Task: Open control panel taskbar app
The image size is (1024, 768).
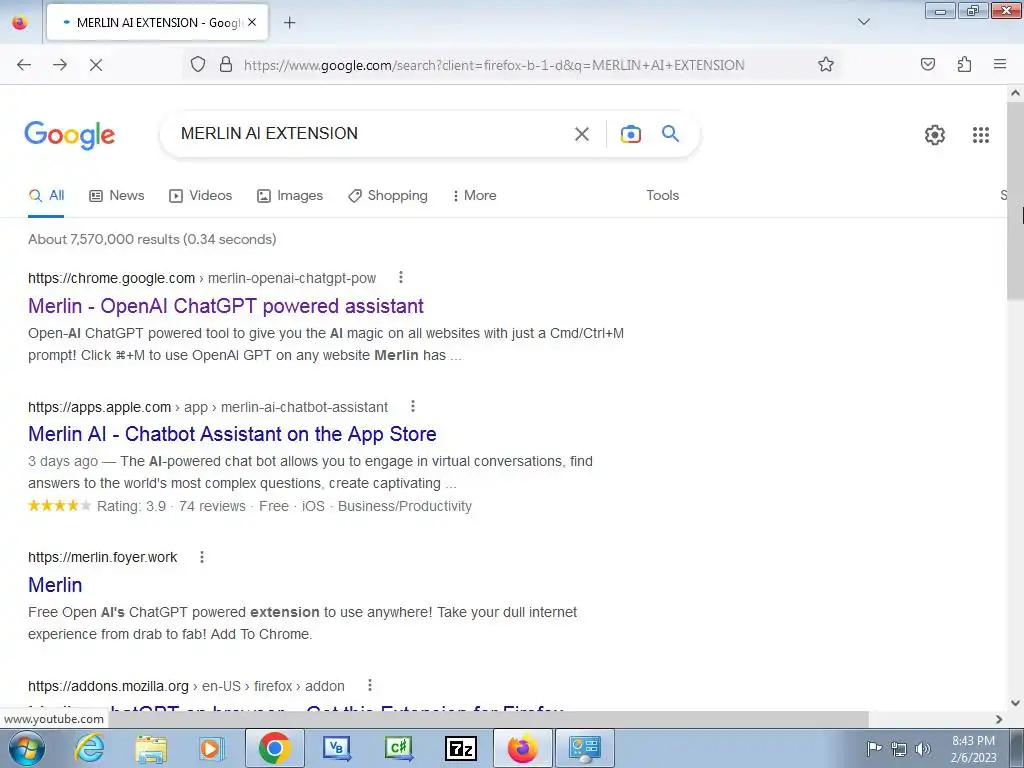Action: point(584,748)
